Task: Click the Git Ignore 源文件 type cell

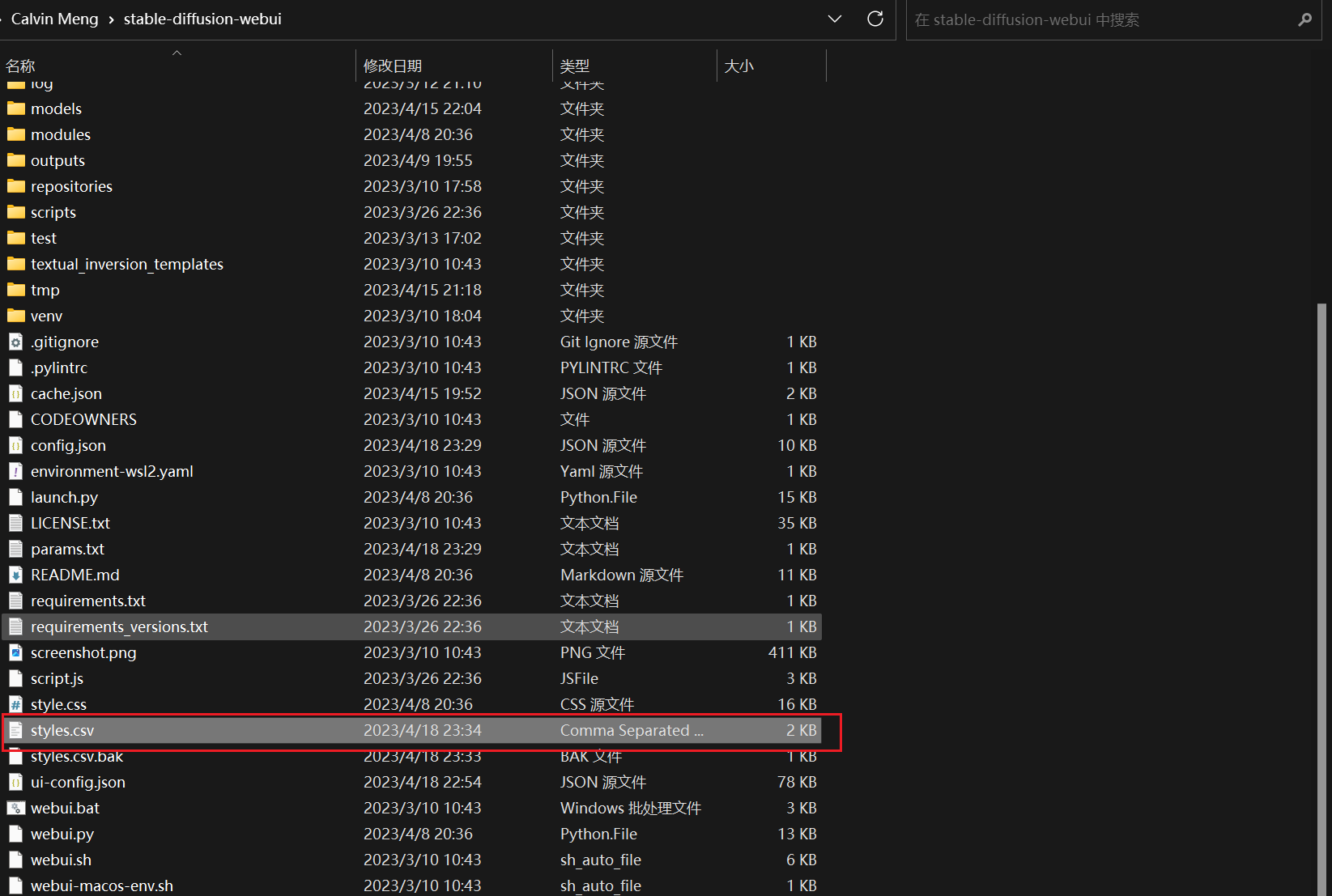Action: (x=619, y=342)
